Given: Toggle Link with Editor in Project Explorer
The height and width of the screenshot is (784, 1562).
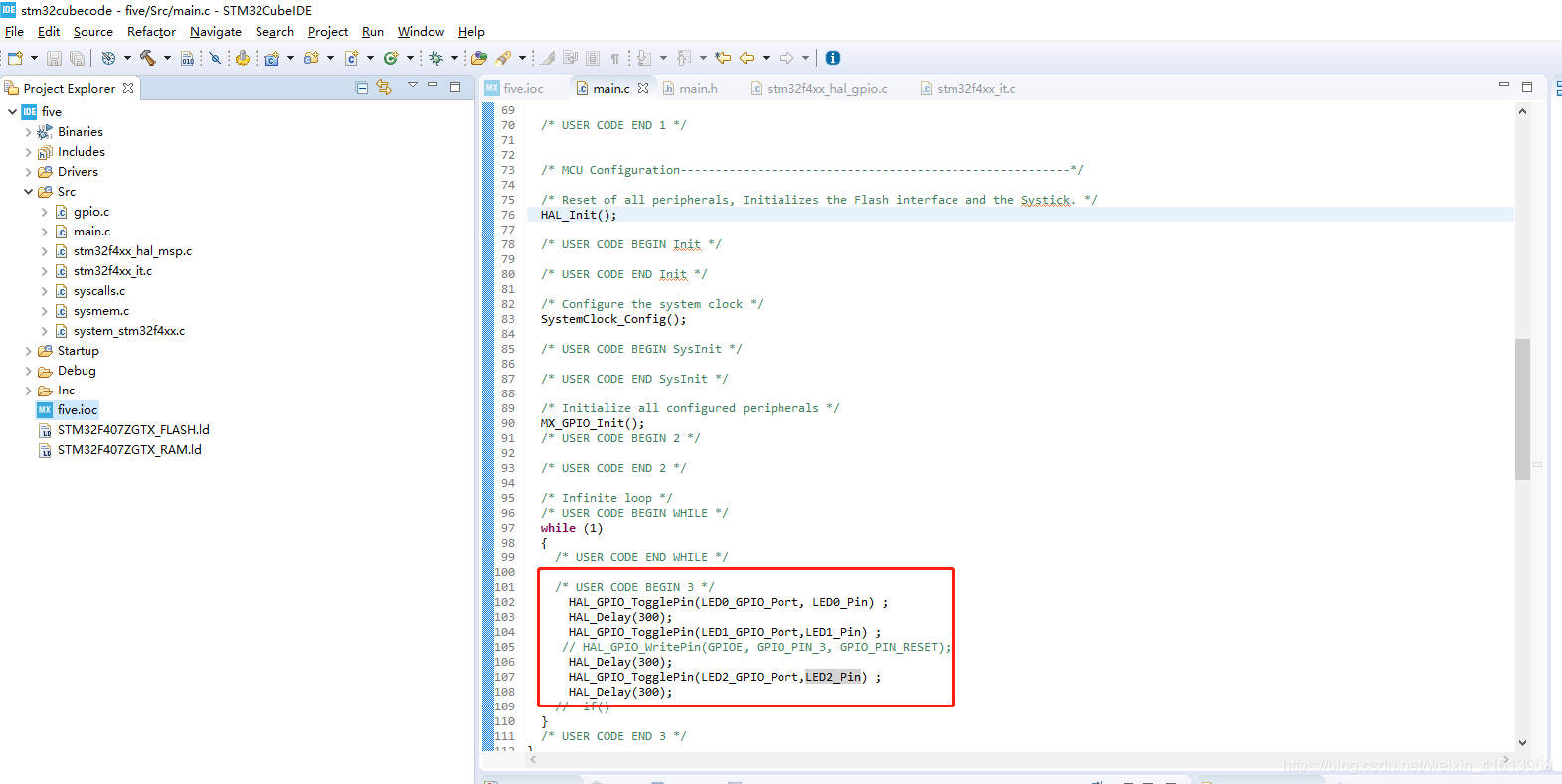Looking at the screenshot, I should point(384,87).
